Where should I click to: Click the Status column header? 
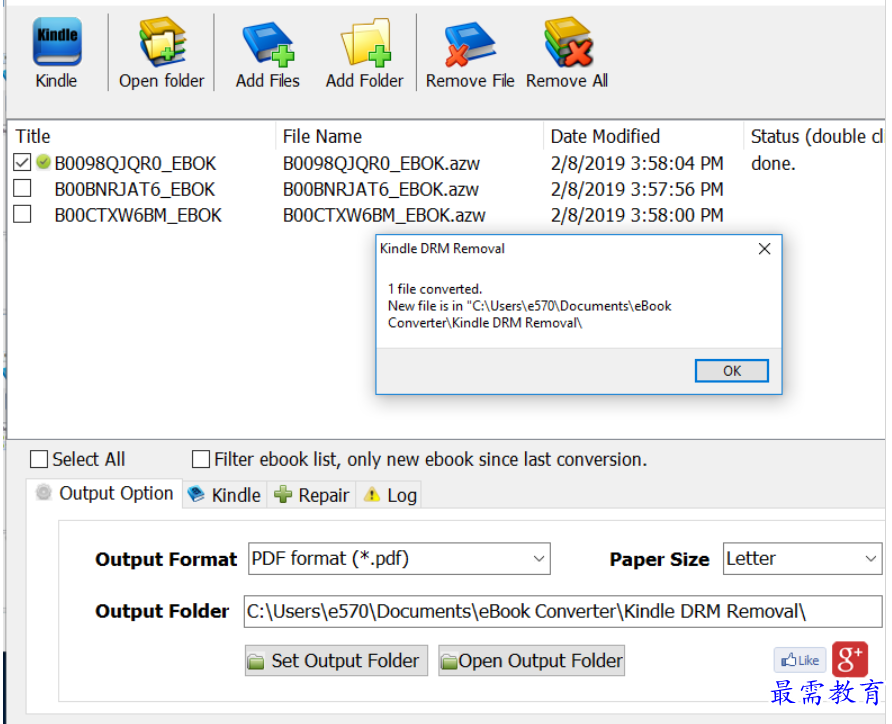coord(815,136)
